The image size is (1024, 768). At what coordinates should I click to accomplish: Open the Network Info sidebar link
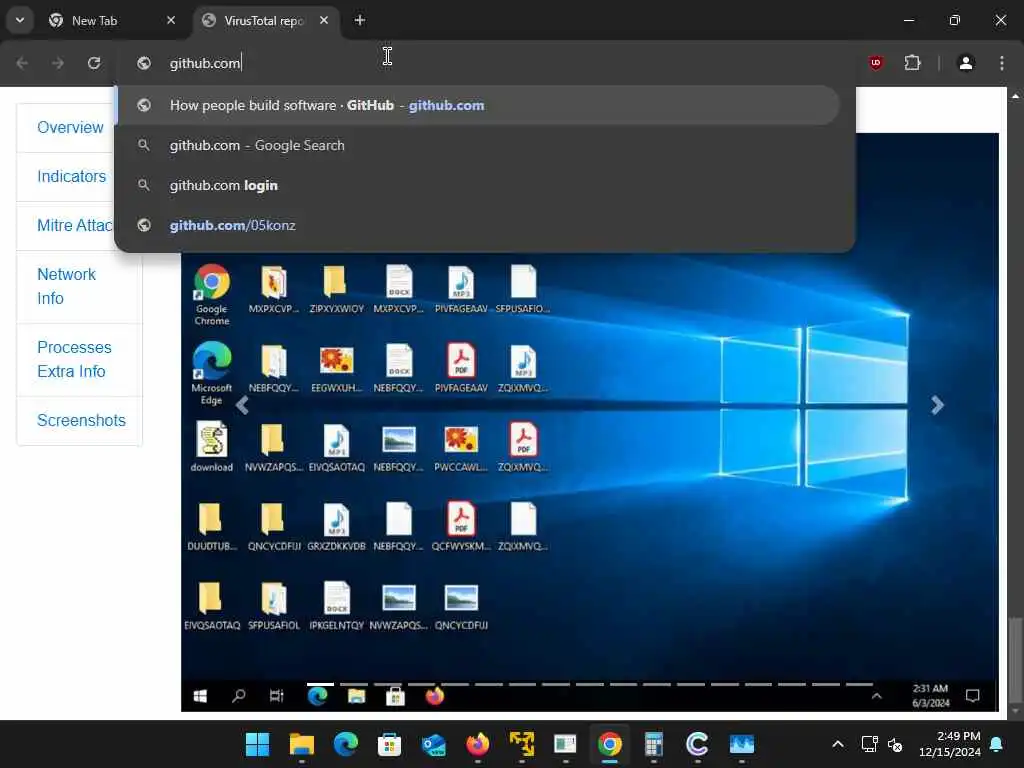(67, 286)
